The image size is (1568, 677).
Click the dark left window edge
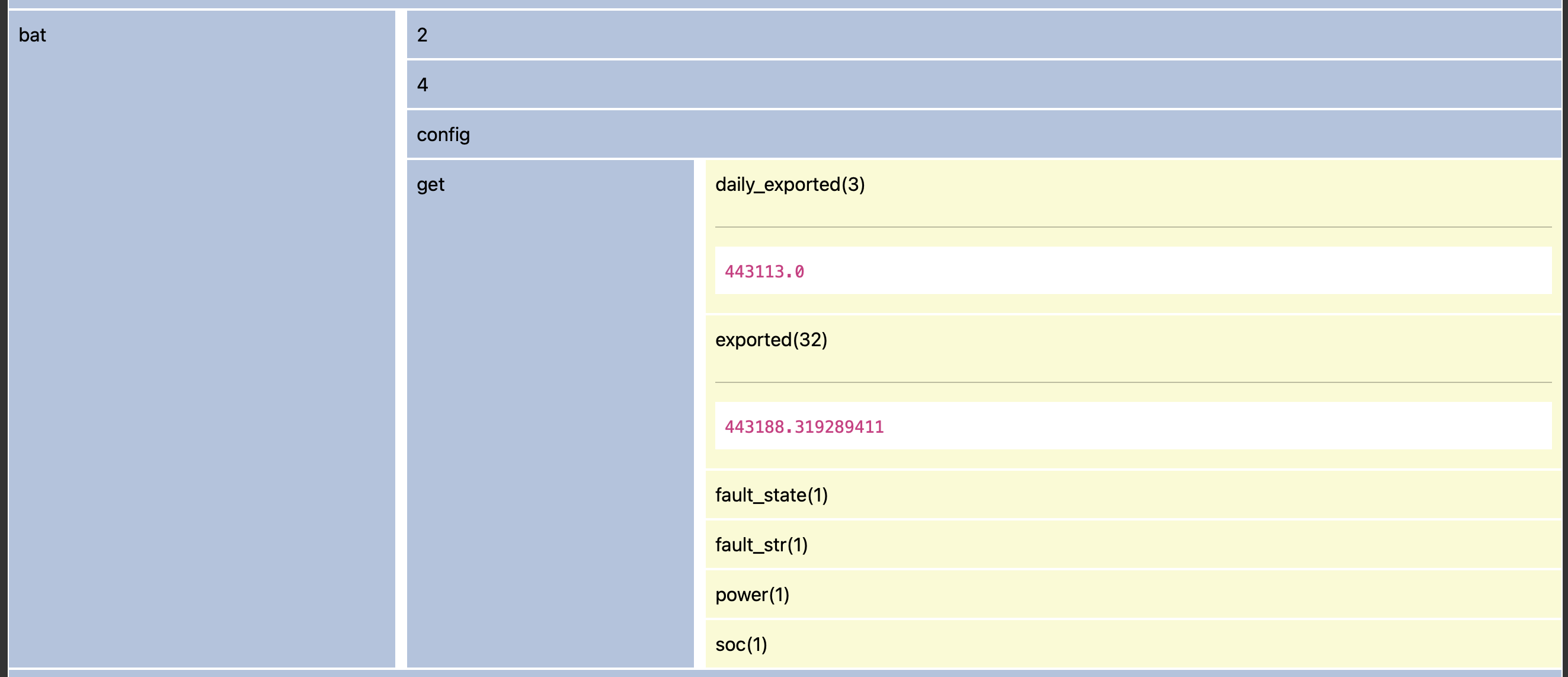[3, 338]
